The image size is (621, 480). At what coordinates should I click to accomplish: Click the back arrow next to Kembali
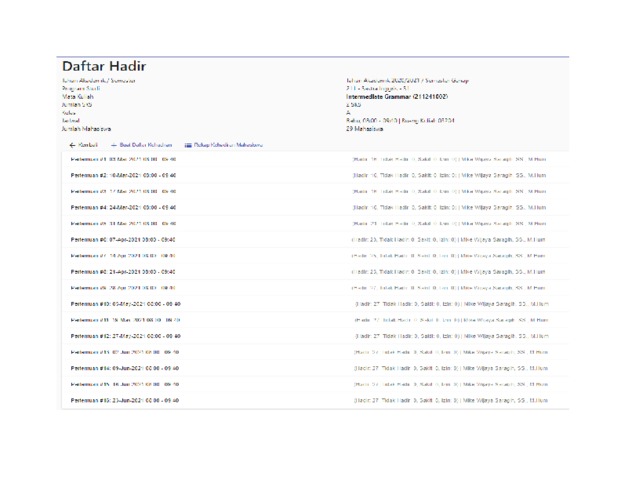(x=73, y=145)
